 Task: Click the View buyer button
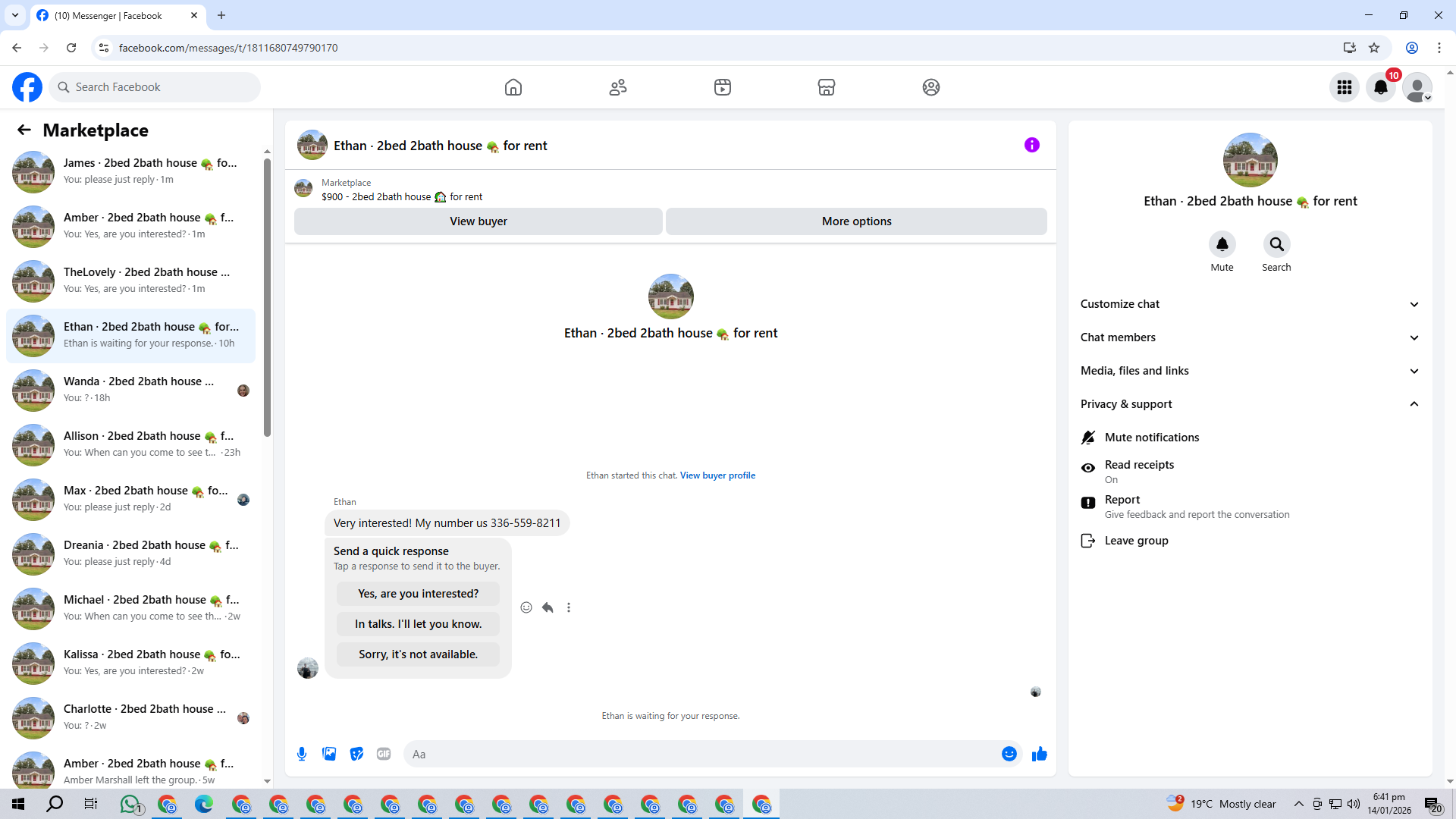[x=478, y=221]
